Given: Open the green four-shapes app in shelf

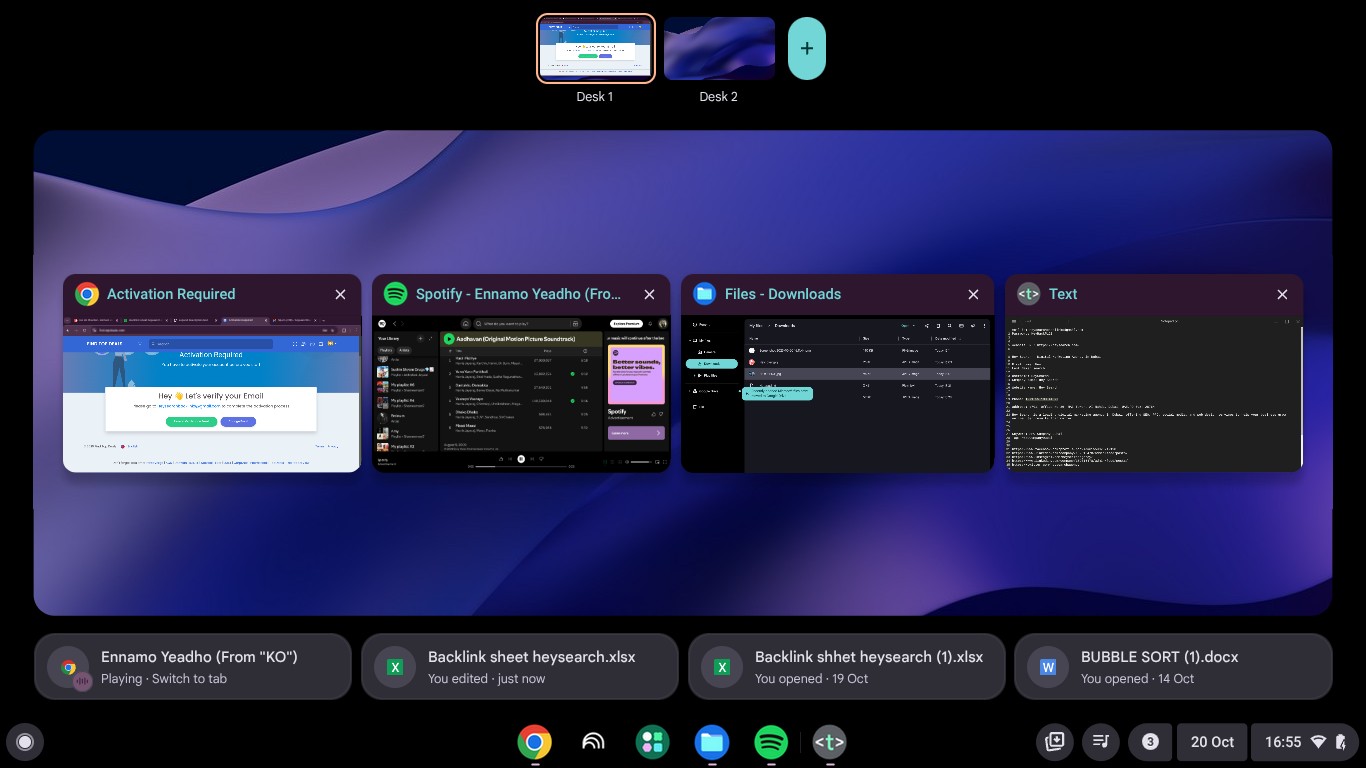Looking at the screenshot, I should [652, 742].
